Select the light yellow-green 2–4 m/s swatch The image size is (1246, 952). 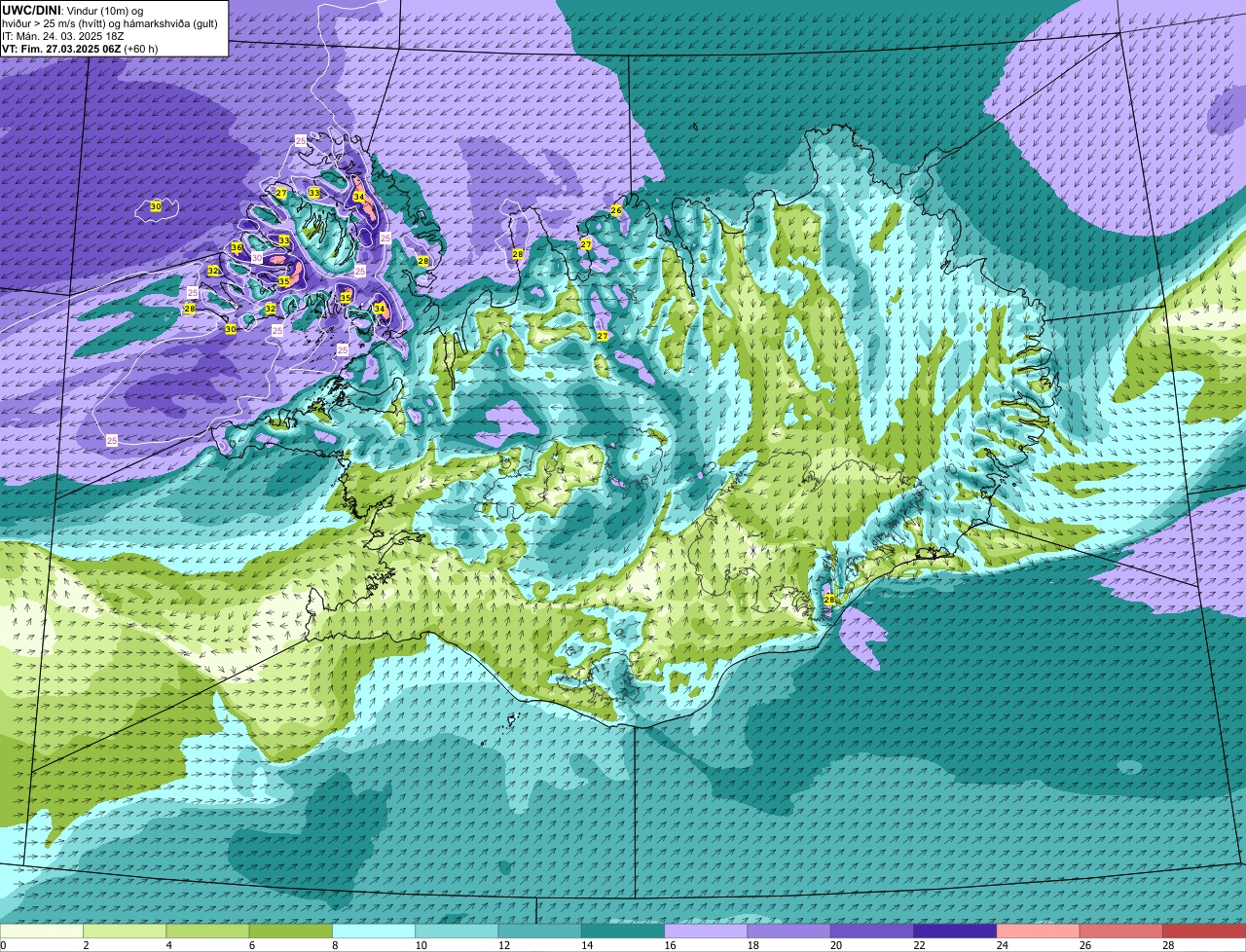coord(125,932)
